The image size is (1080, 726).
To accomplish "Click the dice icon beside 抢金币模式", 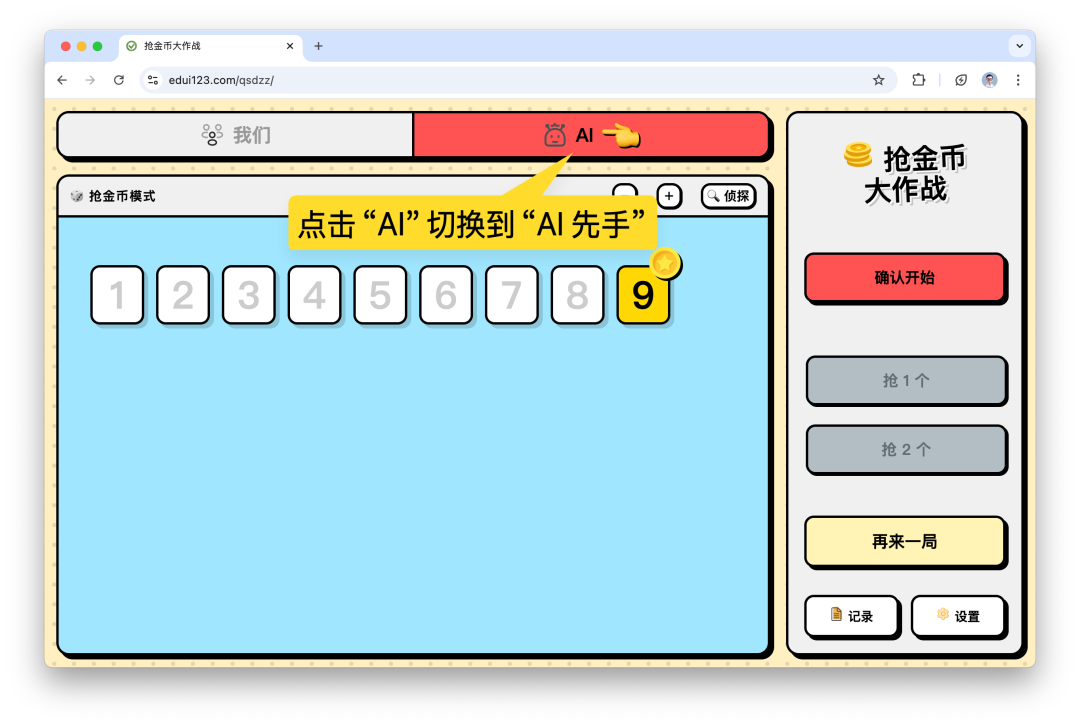I will click(75, 196).
